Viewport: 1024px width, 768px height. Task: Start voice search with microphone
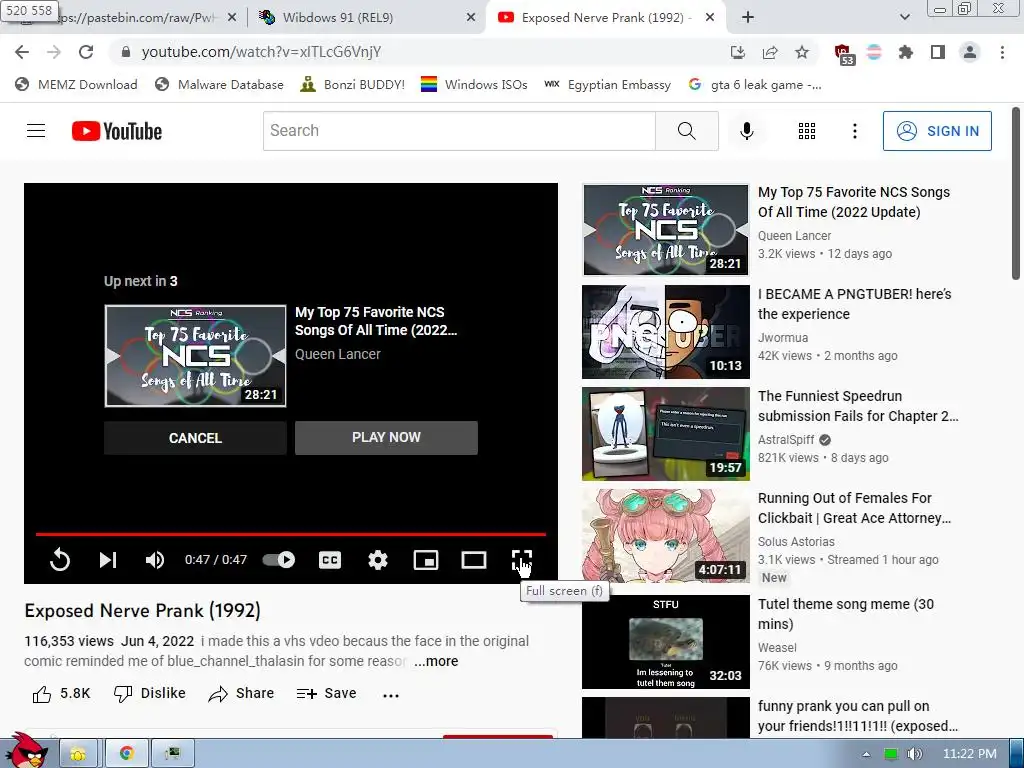(x=746, y=131)
